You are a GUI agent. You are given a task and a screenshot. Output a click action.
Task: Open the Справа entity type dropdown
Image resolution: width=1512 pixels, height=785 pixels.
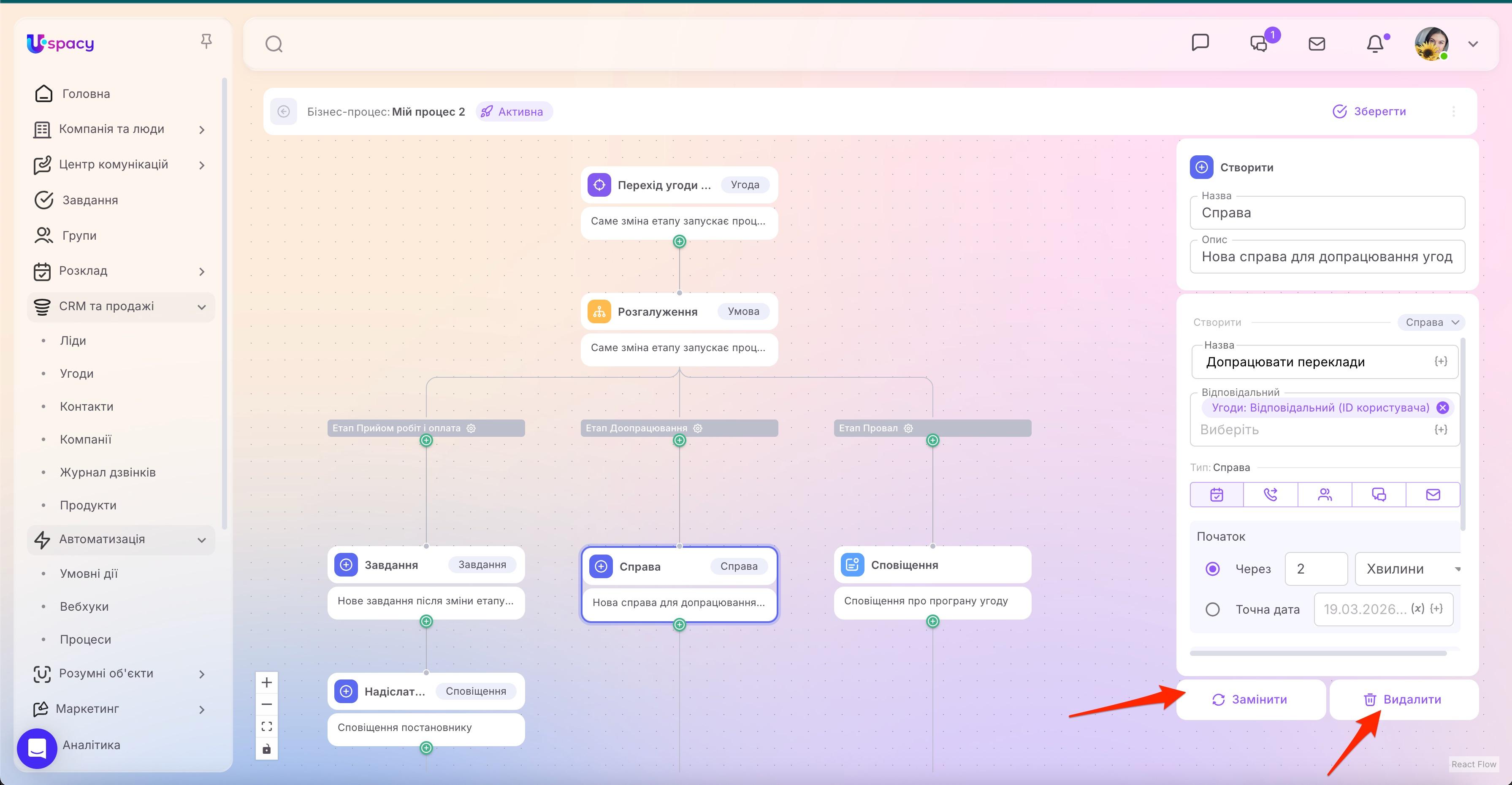pyautogui.click(x=1431, y=322)
